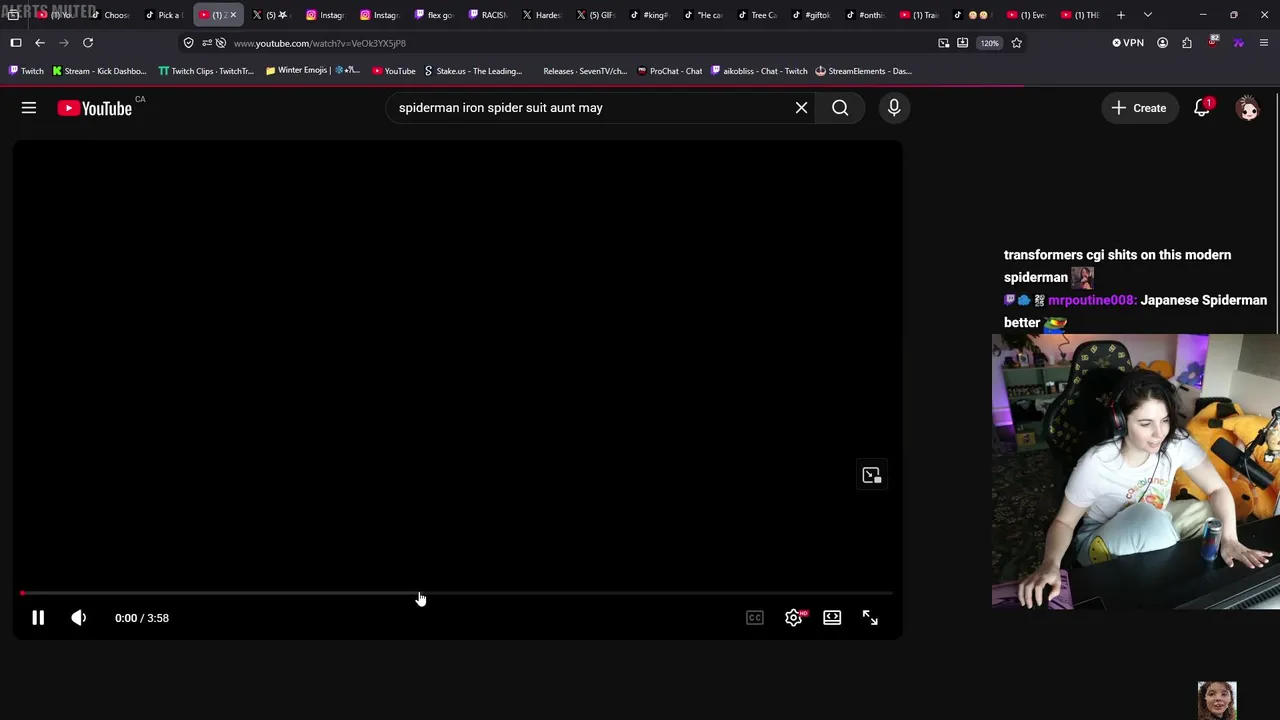Open the YouTube bookmark
Screen dimensions: 1280x720
[394, 71]
